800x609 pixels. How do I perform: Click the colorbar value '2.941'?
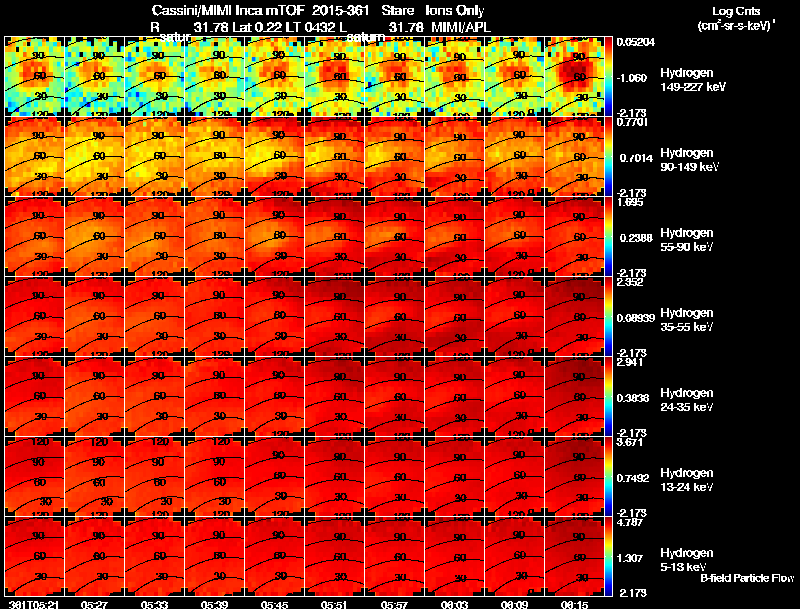coord(630,362)
